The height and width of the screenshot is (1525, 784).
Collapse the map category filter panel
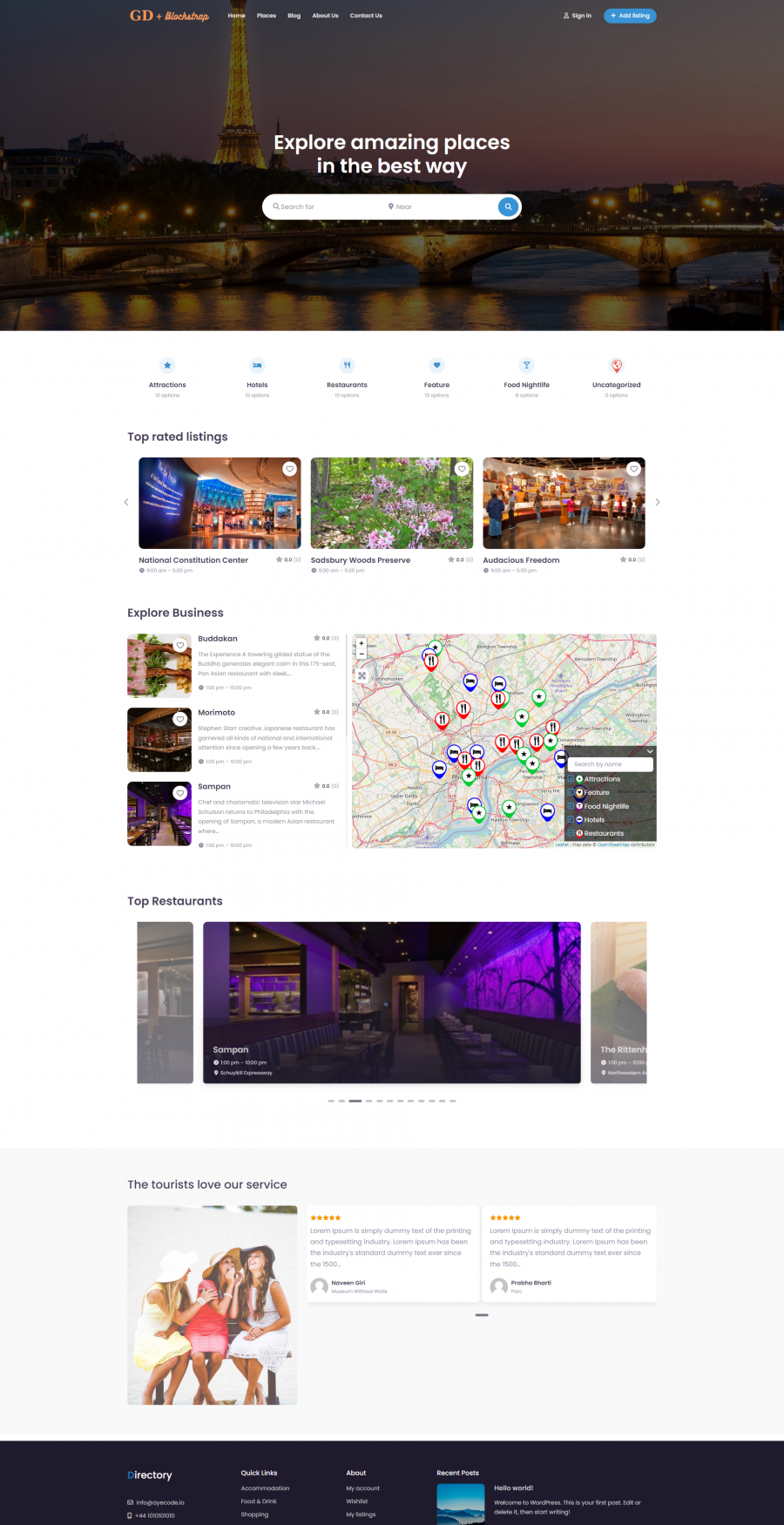(x=650, y=751)
